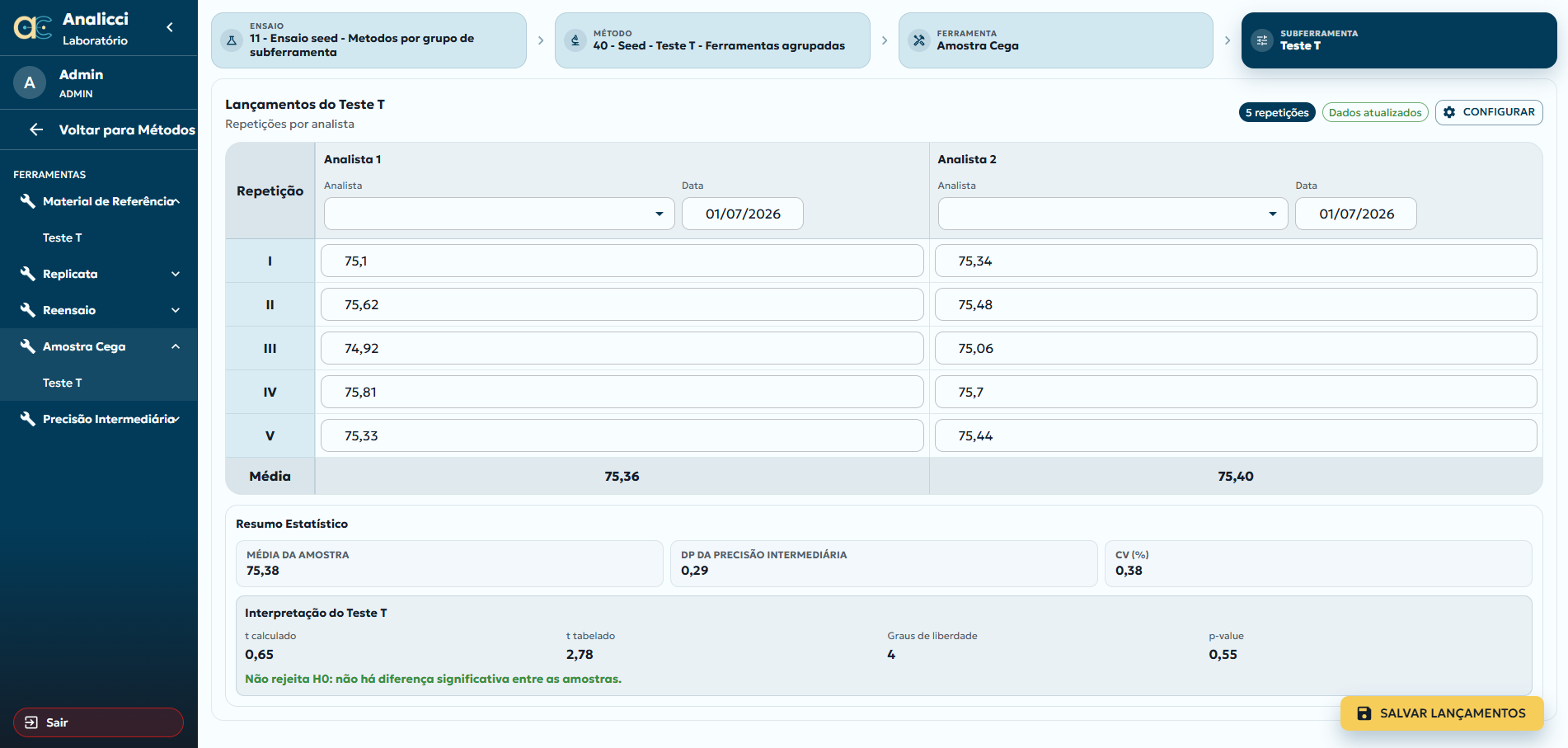Click the flask icon in the Ensaio breadcrumb
This screenshot has width=1568, height=748.
(232, 40)
